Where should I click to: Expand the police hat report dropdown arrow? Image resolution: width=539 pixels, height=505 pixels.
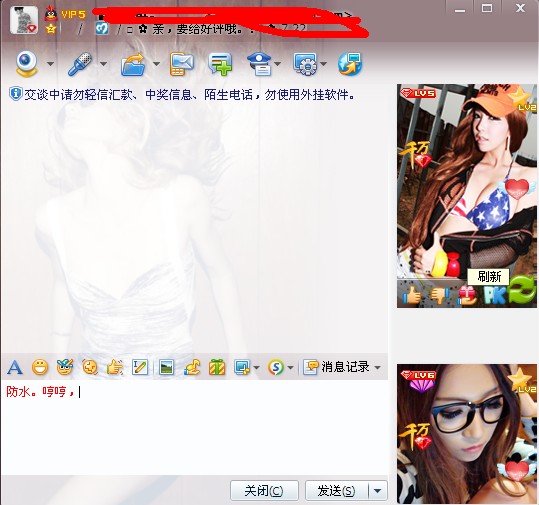tap(278, 64)
